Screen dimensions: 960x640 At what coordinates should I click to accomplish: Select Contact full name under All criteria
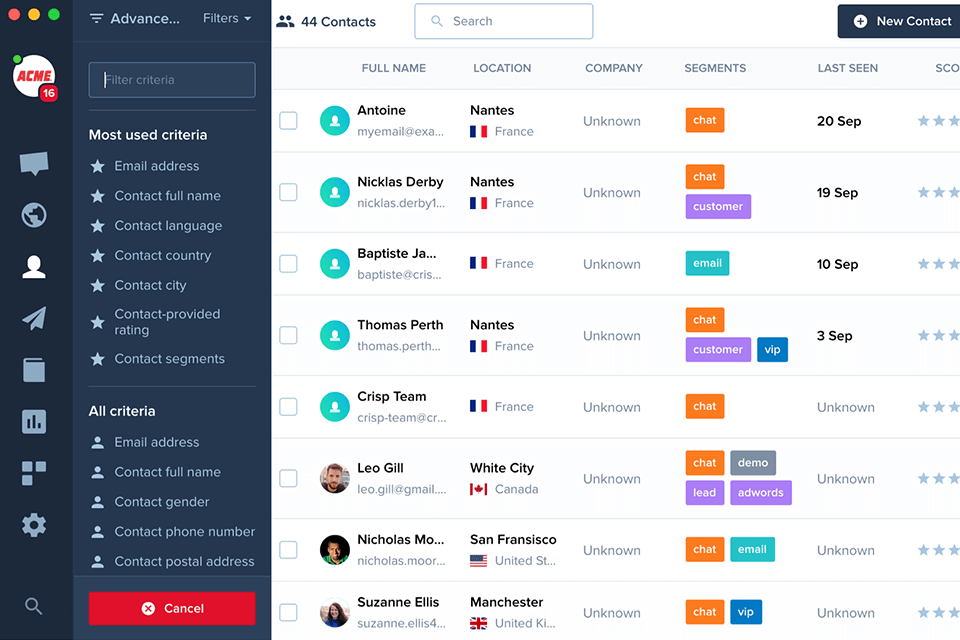click(x=167, y=472)
